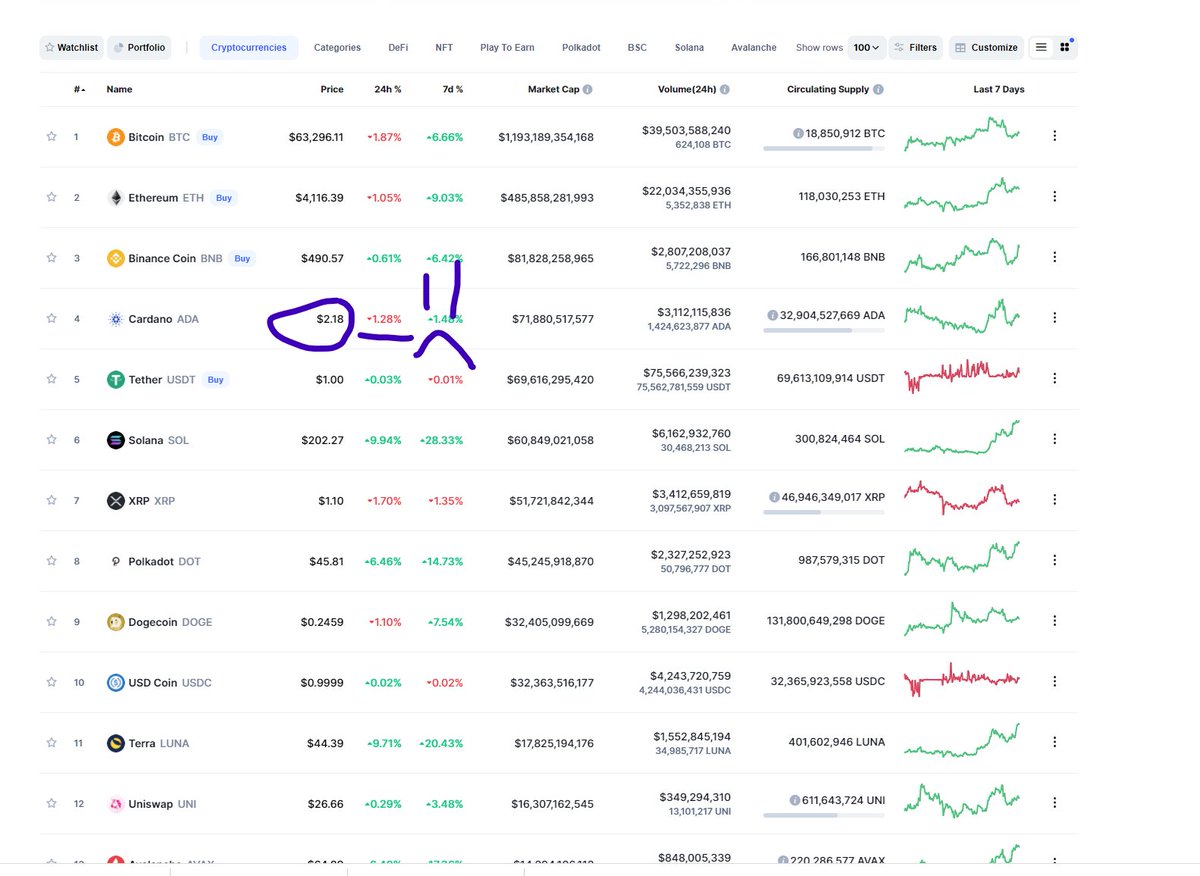Screen dimensions: 1200x876
Task: Click the Uniswap coin logo
Action: click(116, 803)
